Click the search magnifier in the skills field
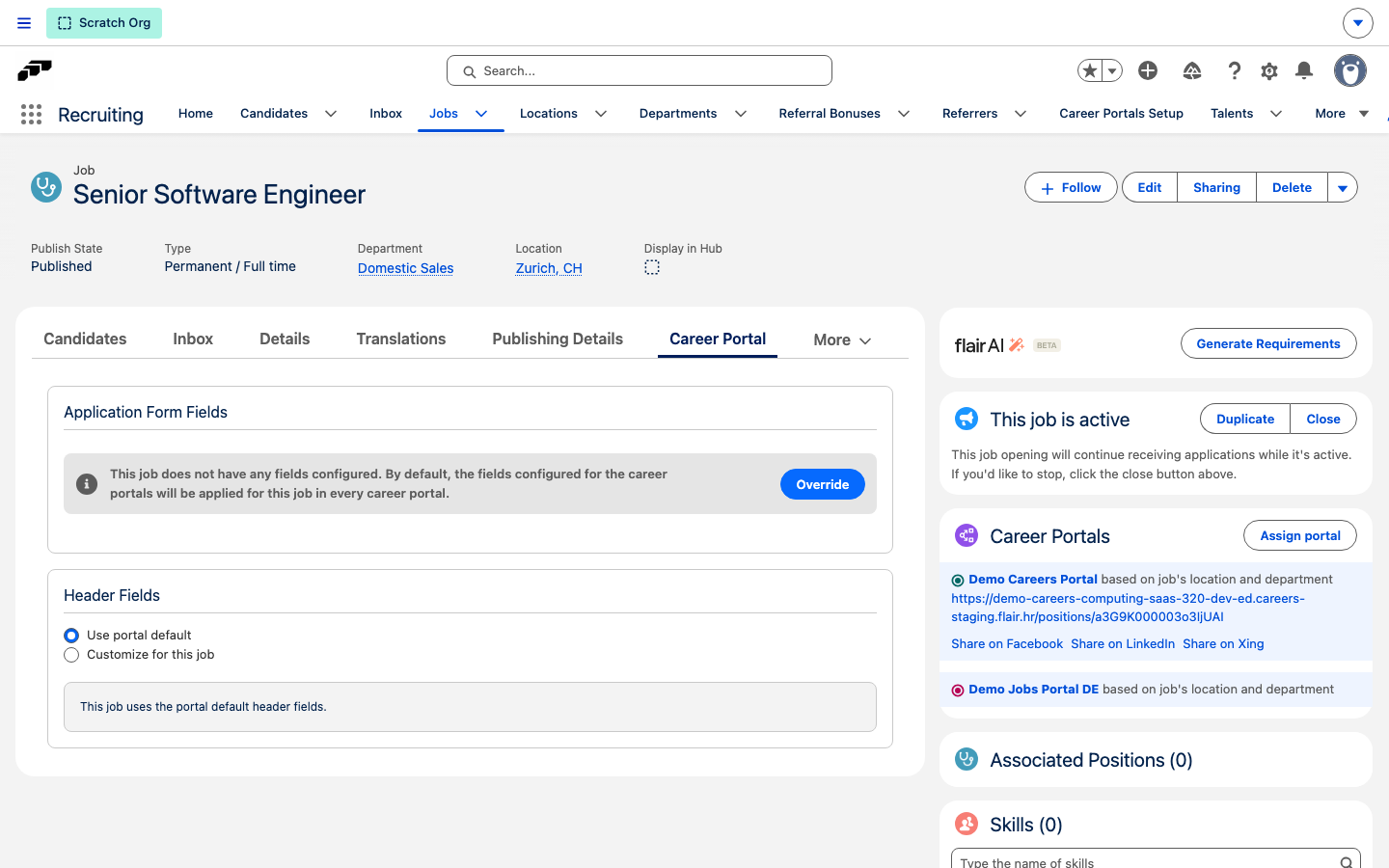The height and width of the screenshot is (868, 1389). (1346, 862)
